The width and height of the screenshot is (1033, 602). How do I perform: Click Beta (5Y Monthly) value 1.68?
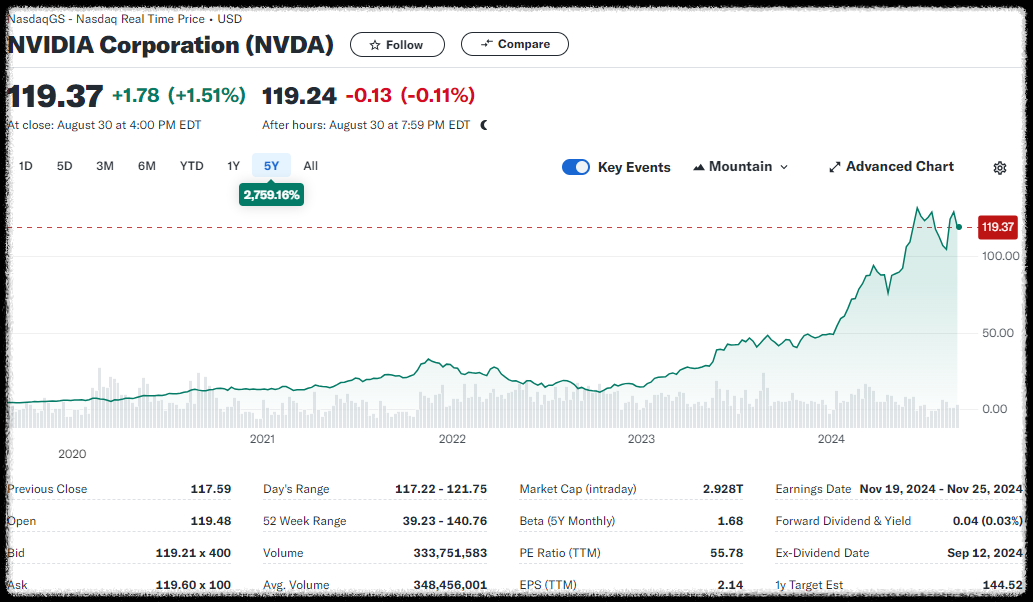tap(730, 521)
